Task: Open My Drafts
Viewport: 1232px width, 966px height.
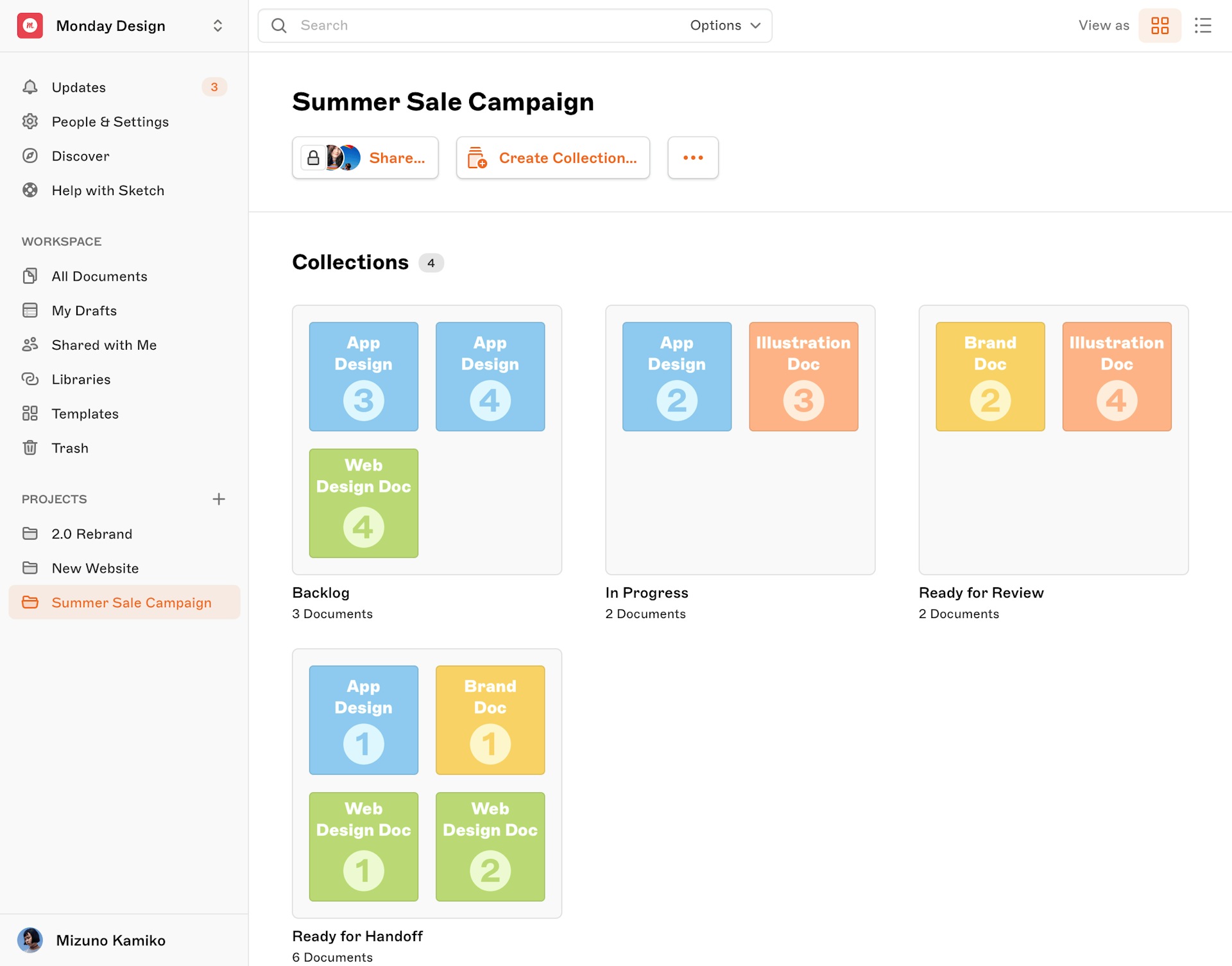Action: click(x=83, y=310)
